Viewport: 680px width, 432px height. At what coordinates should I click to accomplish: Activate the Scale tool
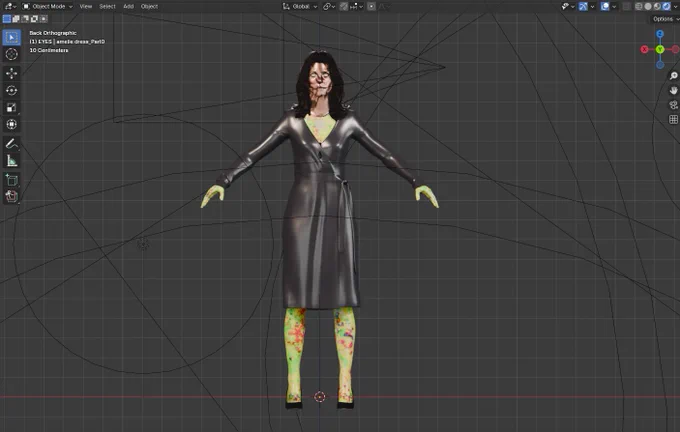click(x=11, y=107)
